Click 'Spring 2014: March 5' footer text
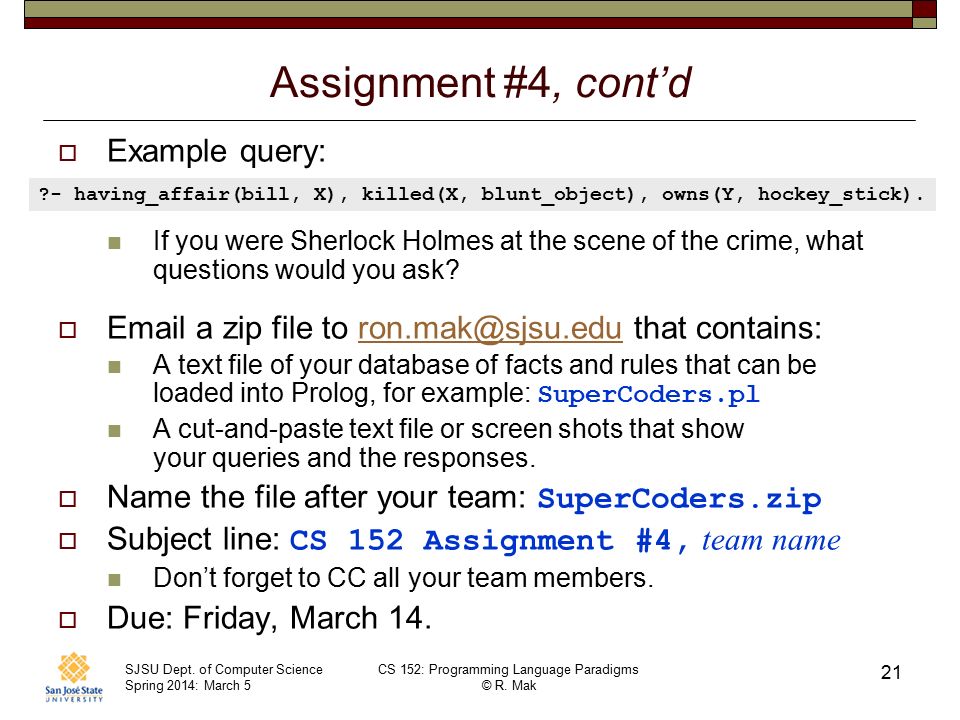 [188, 686]
